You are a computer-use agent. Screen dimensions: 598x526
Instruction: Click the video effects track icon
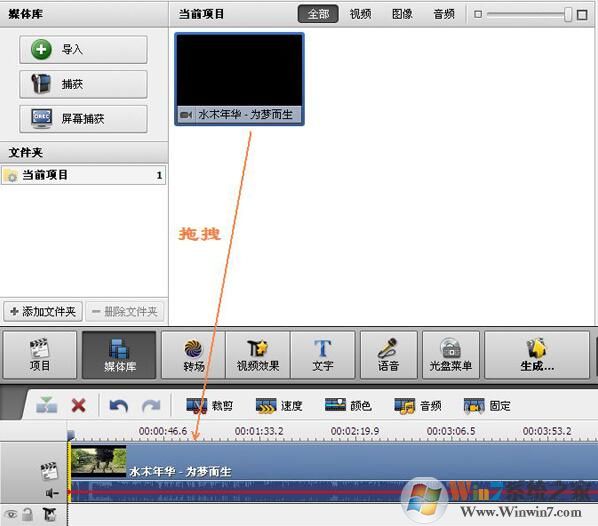point(49,515)
